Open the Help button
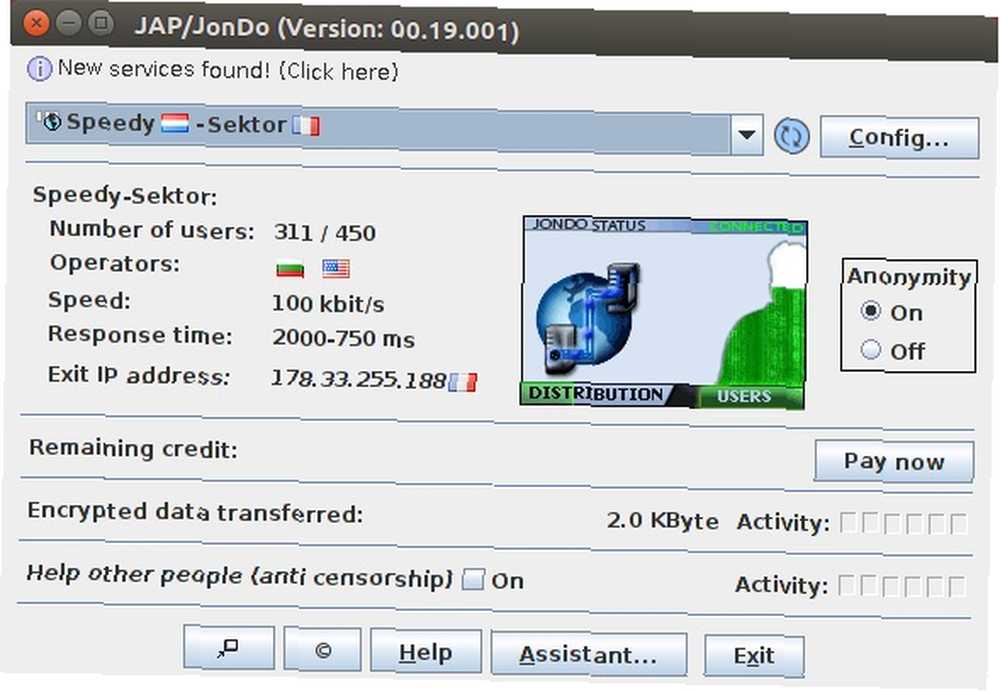The width and height of the screenshot is (1000, 692). tap(426, 651)
